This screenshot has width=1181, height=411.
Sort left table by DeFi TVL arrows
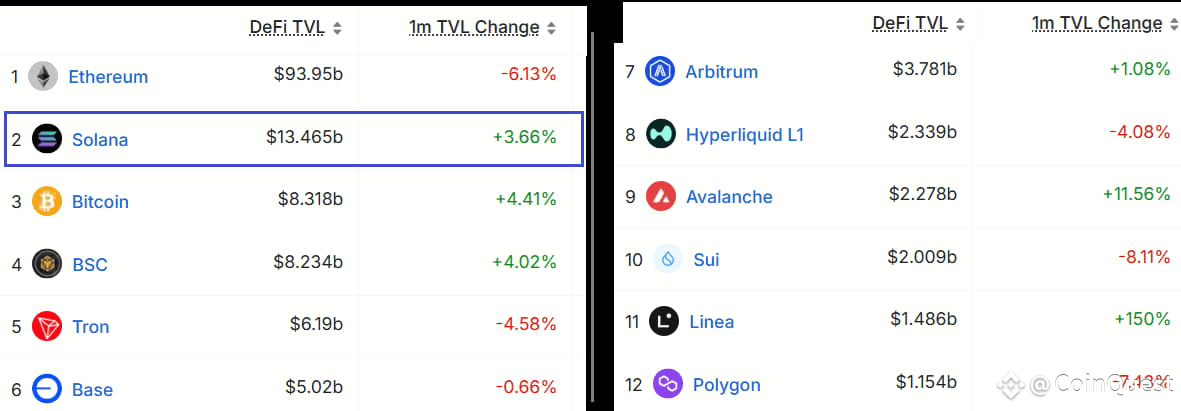pos(337,29)
